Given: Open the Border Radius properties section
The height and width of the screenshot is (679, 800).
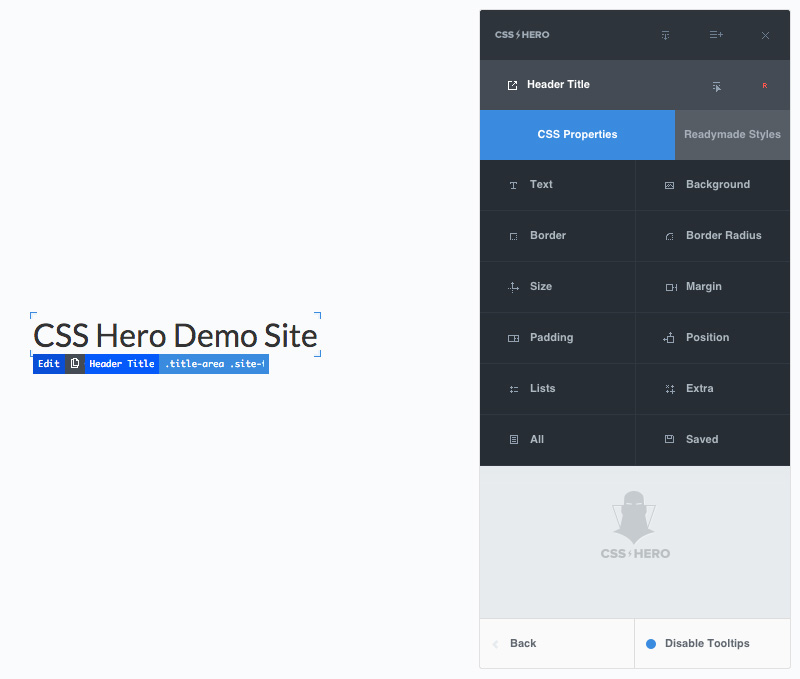Looking at the screenshot, I should (713, 236).
